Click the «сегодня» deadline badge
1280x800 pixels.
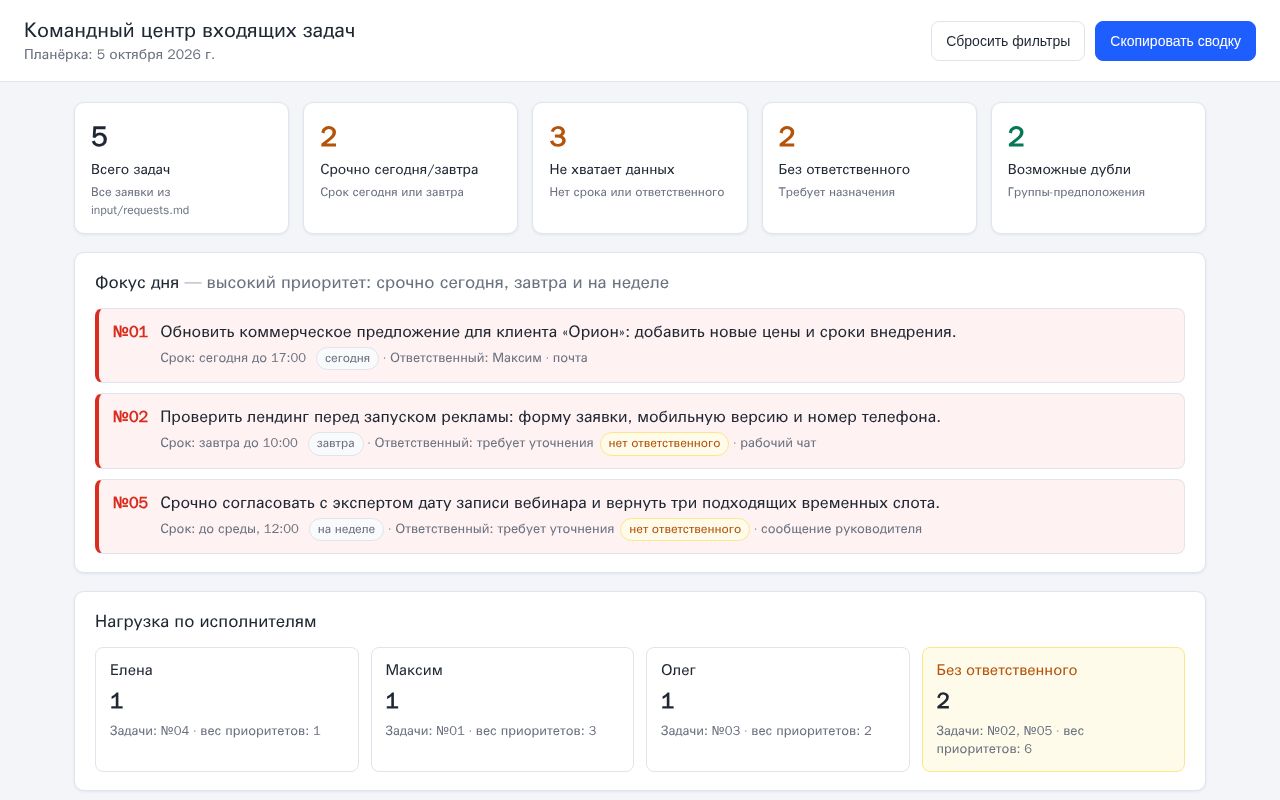click(347, 358)
